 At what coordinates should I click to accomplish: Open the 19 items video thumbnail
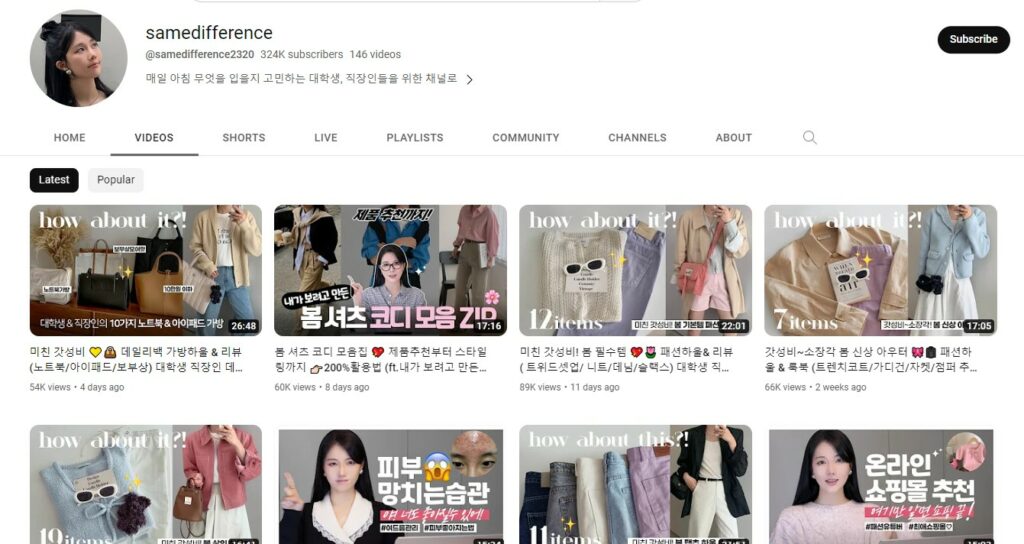click(146, 485)
